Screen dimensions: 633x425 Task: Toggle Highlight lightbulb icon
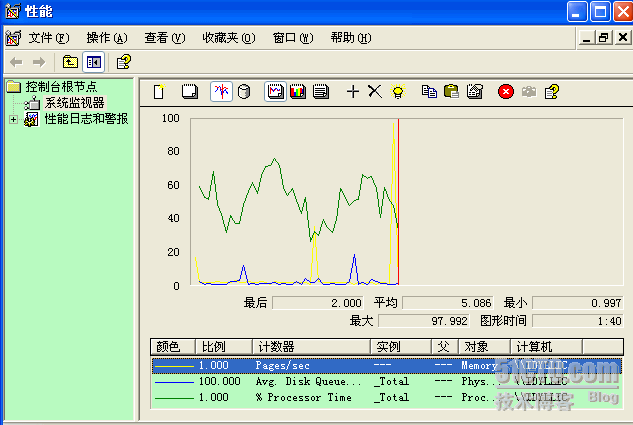point(398,92)
